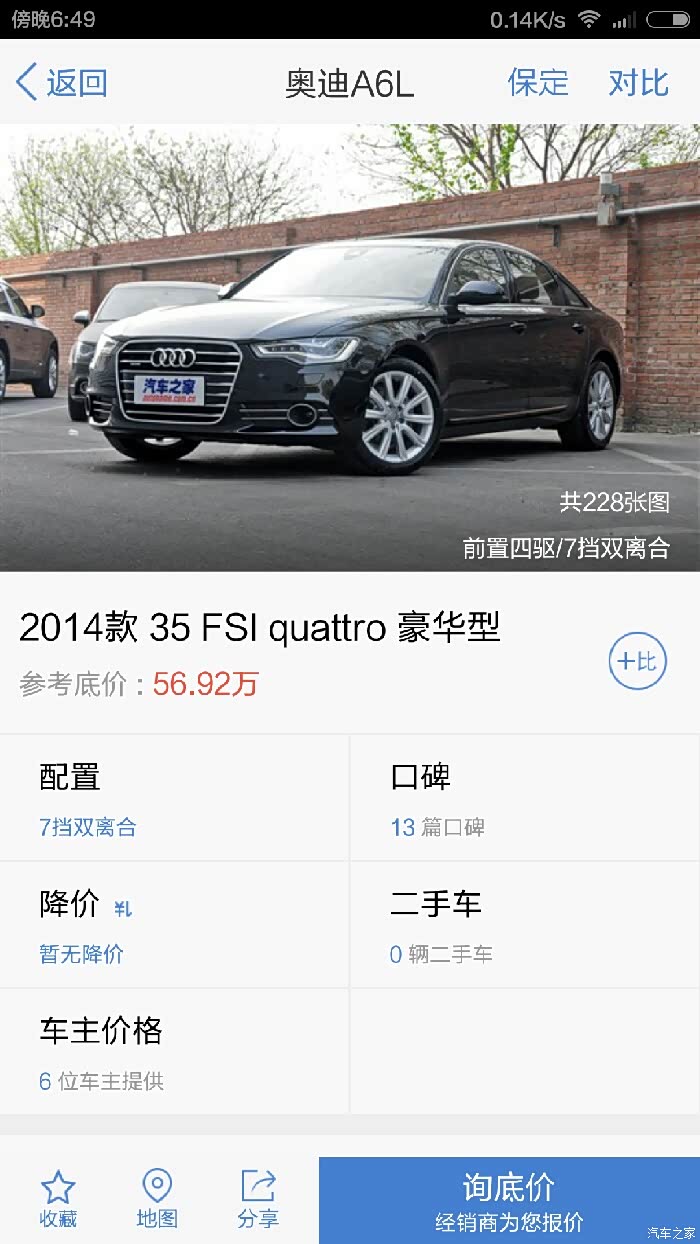Open the 配置 specifications cell
The height and width of the screenshot is (1244, 700).
[x=175, y=798]
